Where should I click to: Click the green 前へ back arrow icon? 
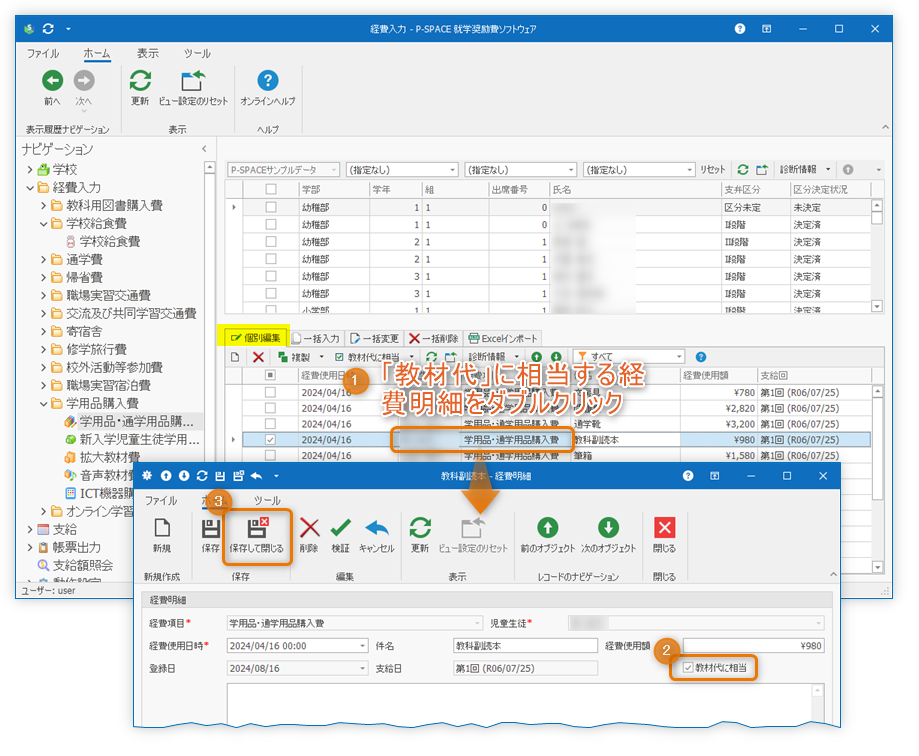point(52,80)
